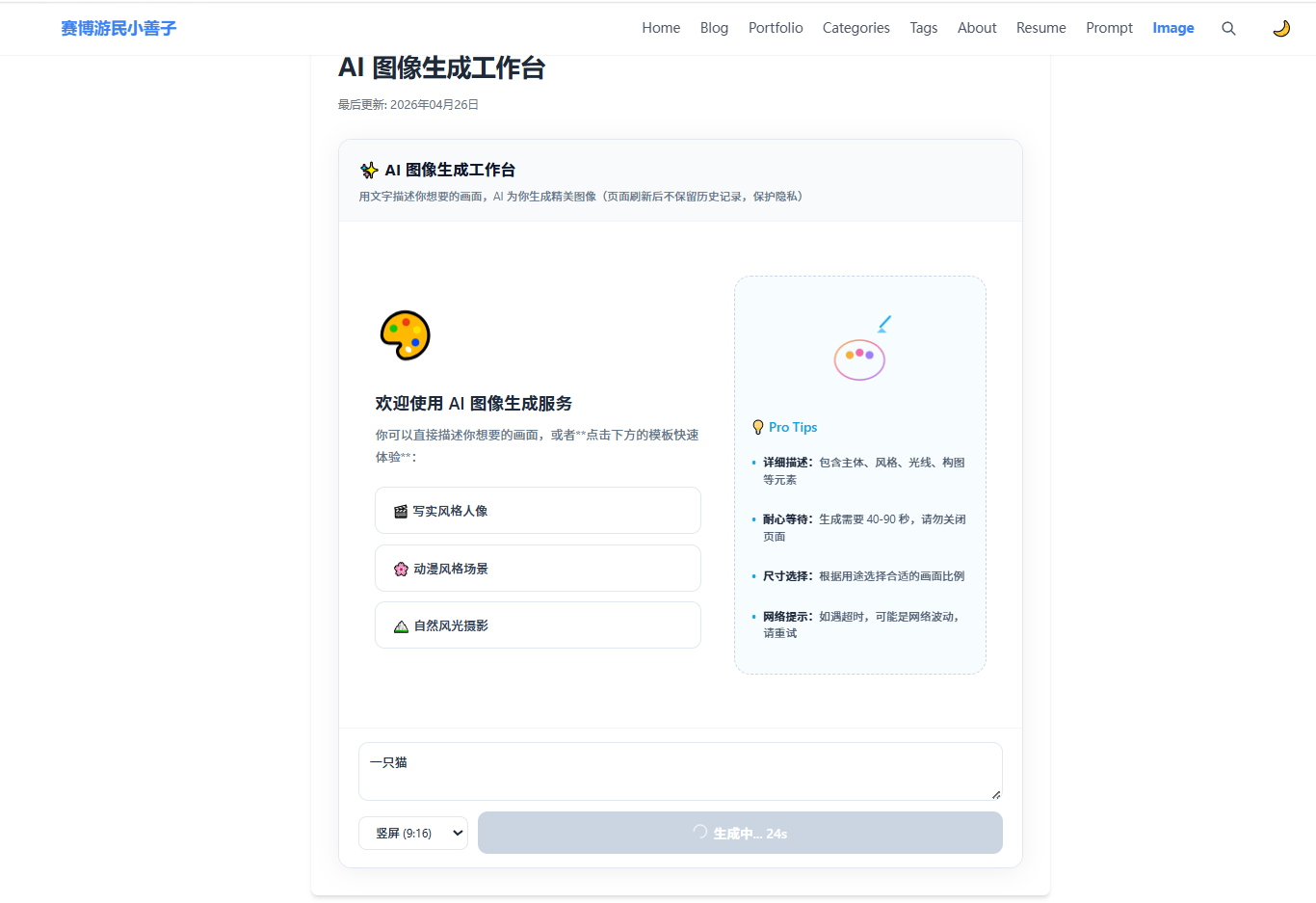
Task: Click the search magnifier icon
Action: (x=1228, y=29)
